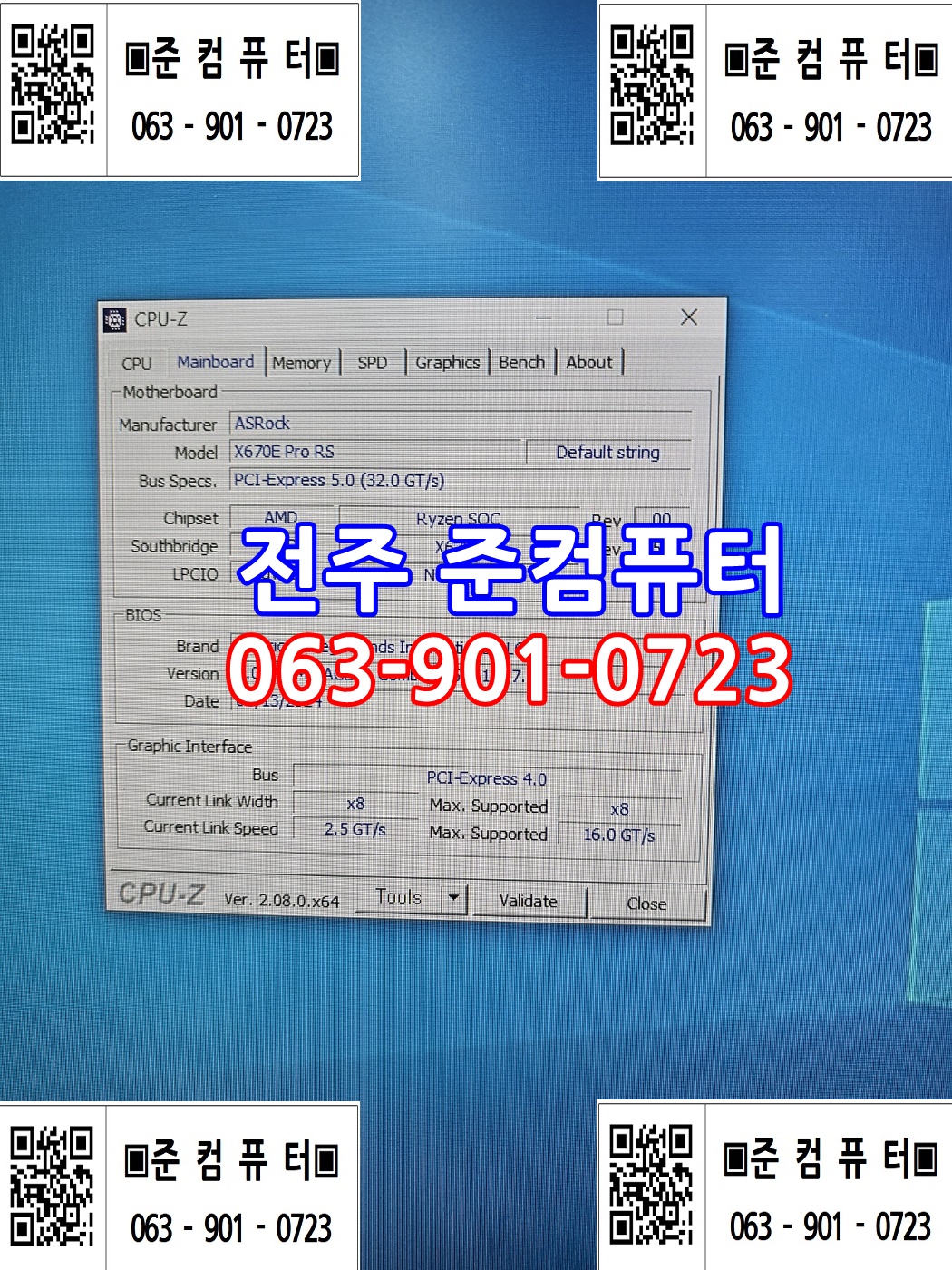
Task: Click the Validate button
Action: 529,901
